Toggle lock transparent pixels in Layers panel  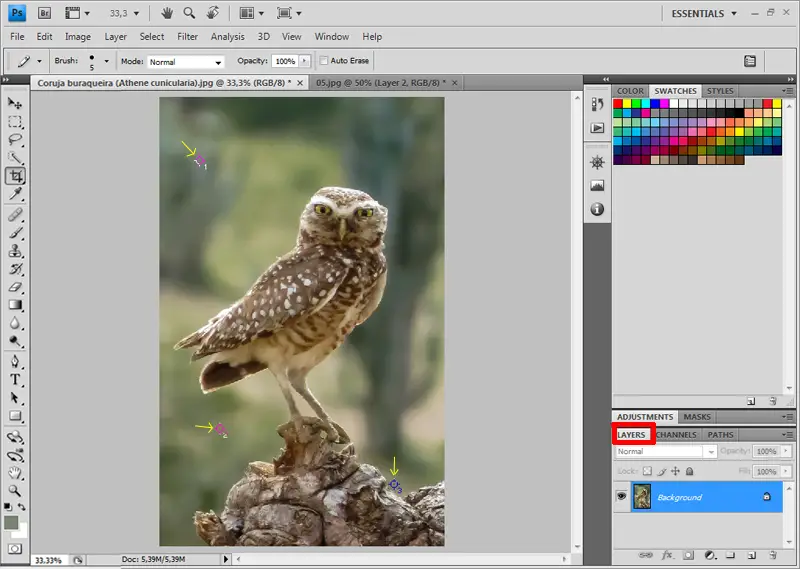pos(647,471)
